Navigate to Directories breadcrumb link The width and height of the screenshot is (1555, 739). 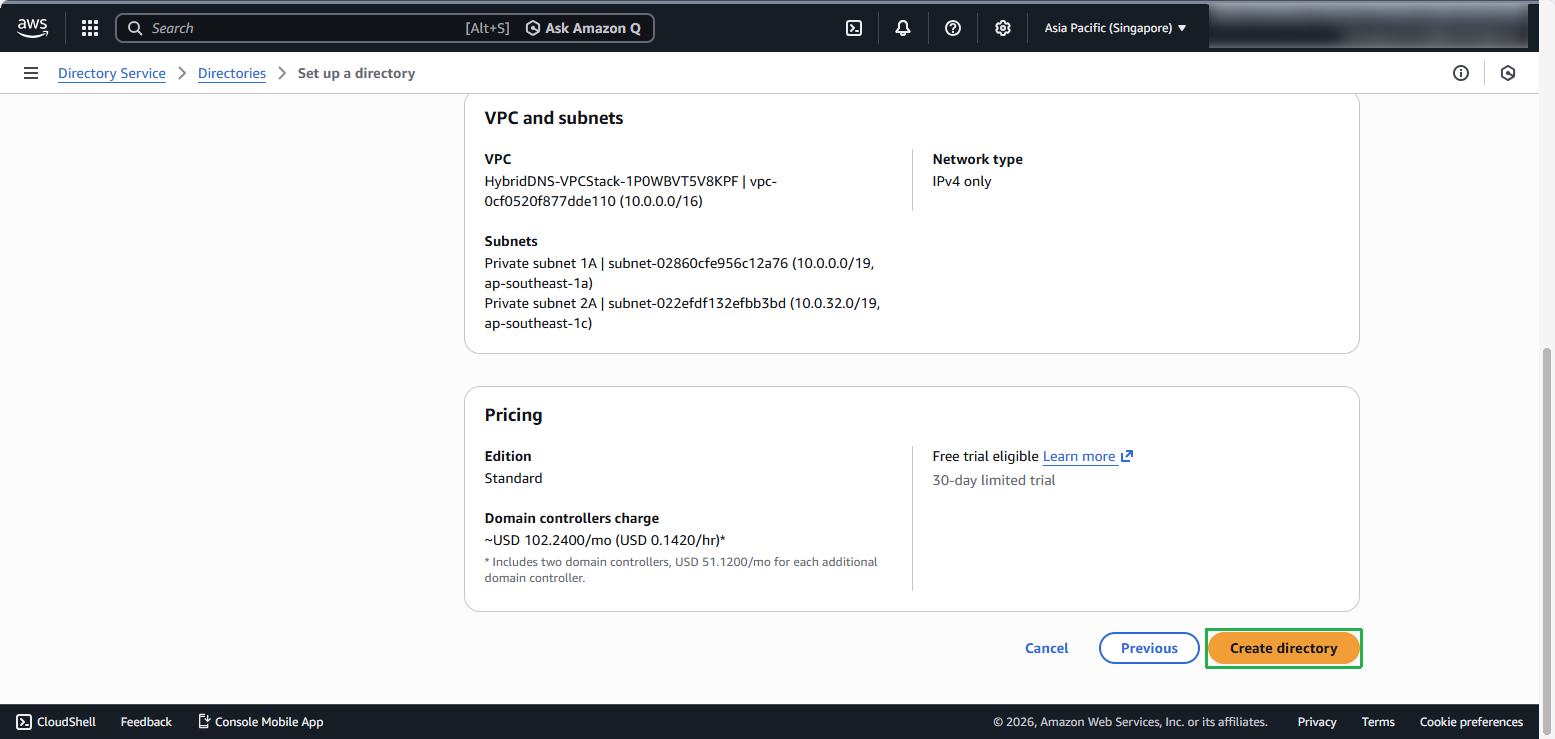(232, 73)
